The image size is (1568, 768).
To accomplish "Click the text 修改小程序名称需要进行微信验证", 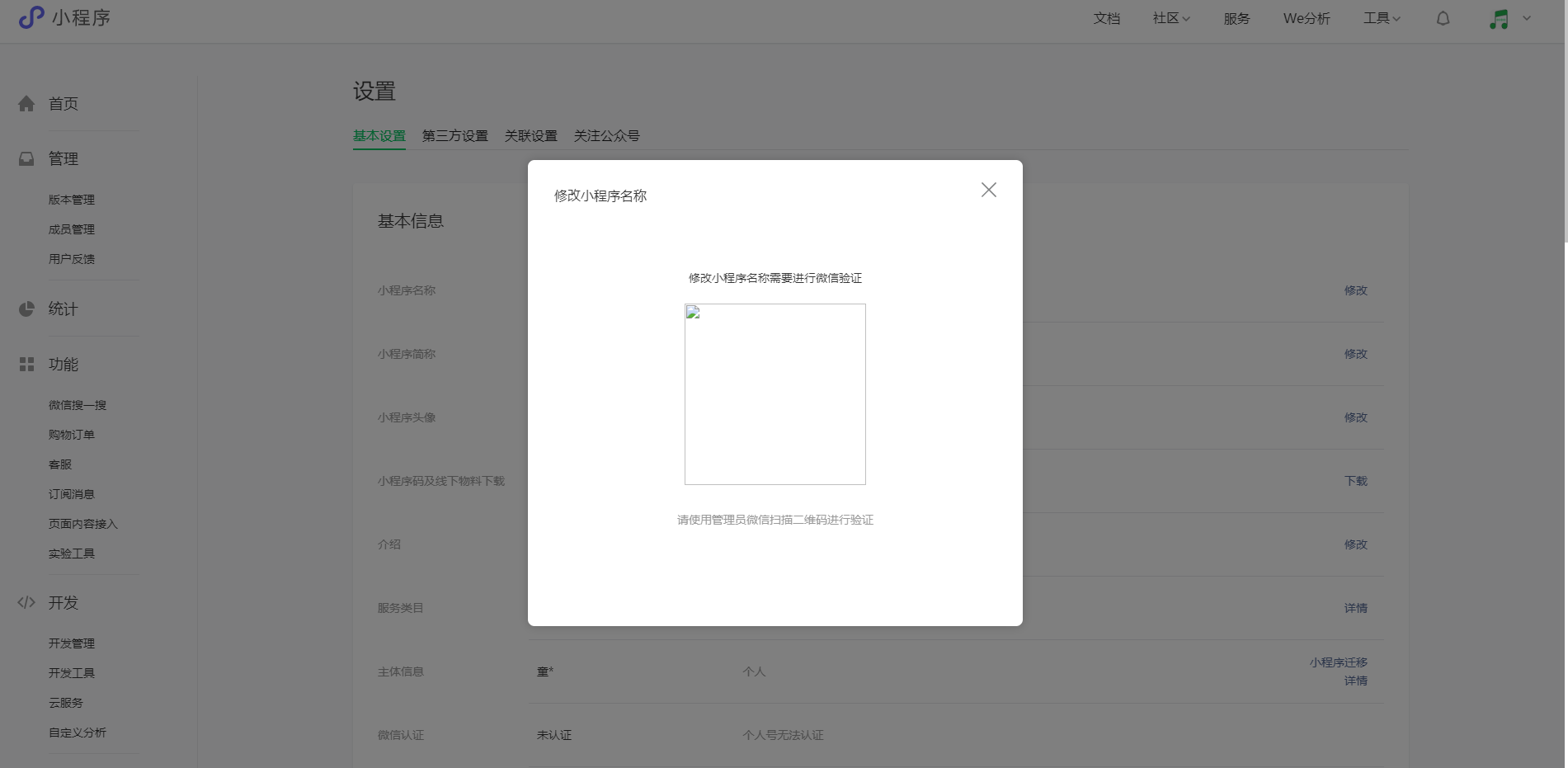I will coord(775,278).
